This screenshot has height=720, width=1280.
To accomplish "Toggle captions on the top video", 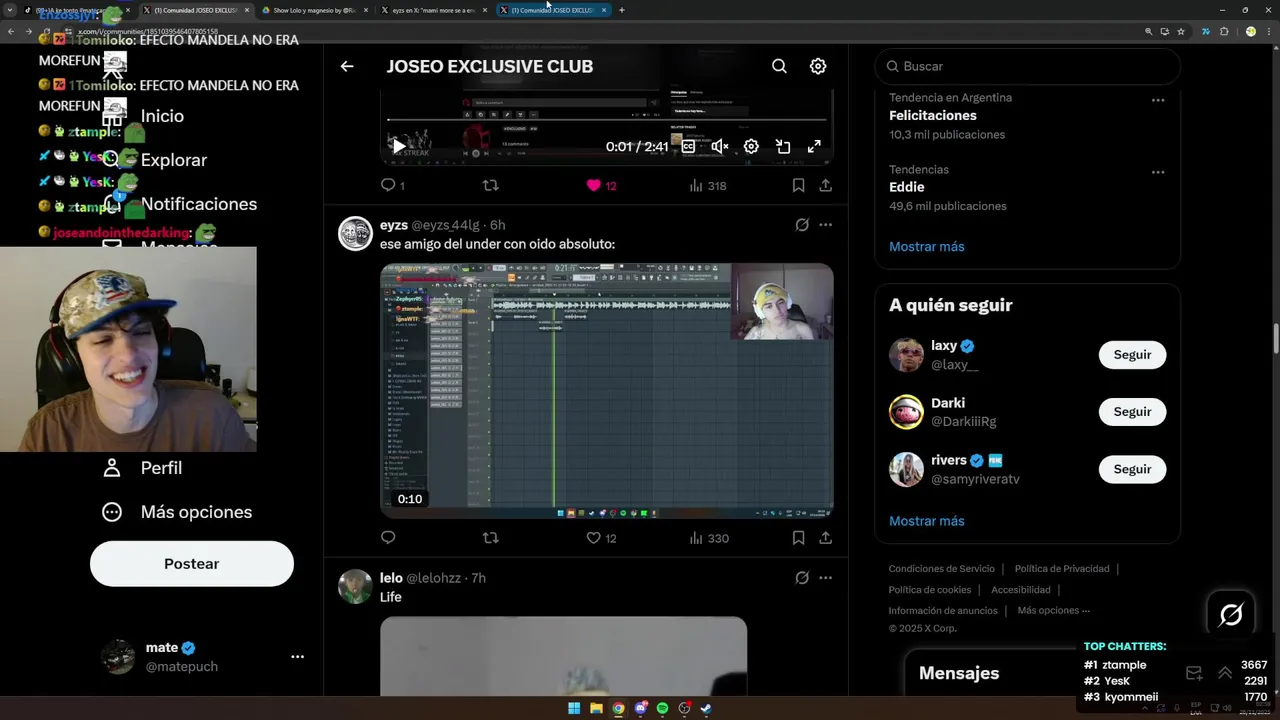I will click(x=688, y=146).
